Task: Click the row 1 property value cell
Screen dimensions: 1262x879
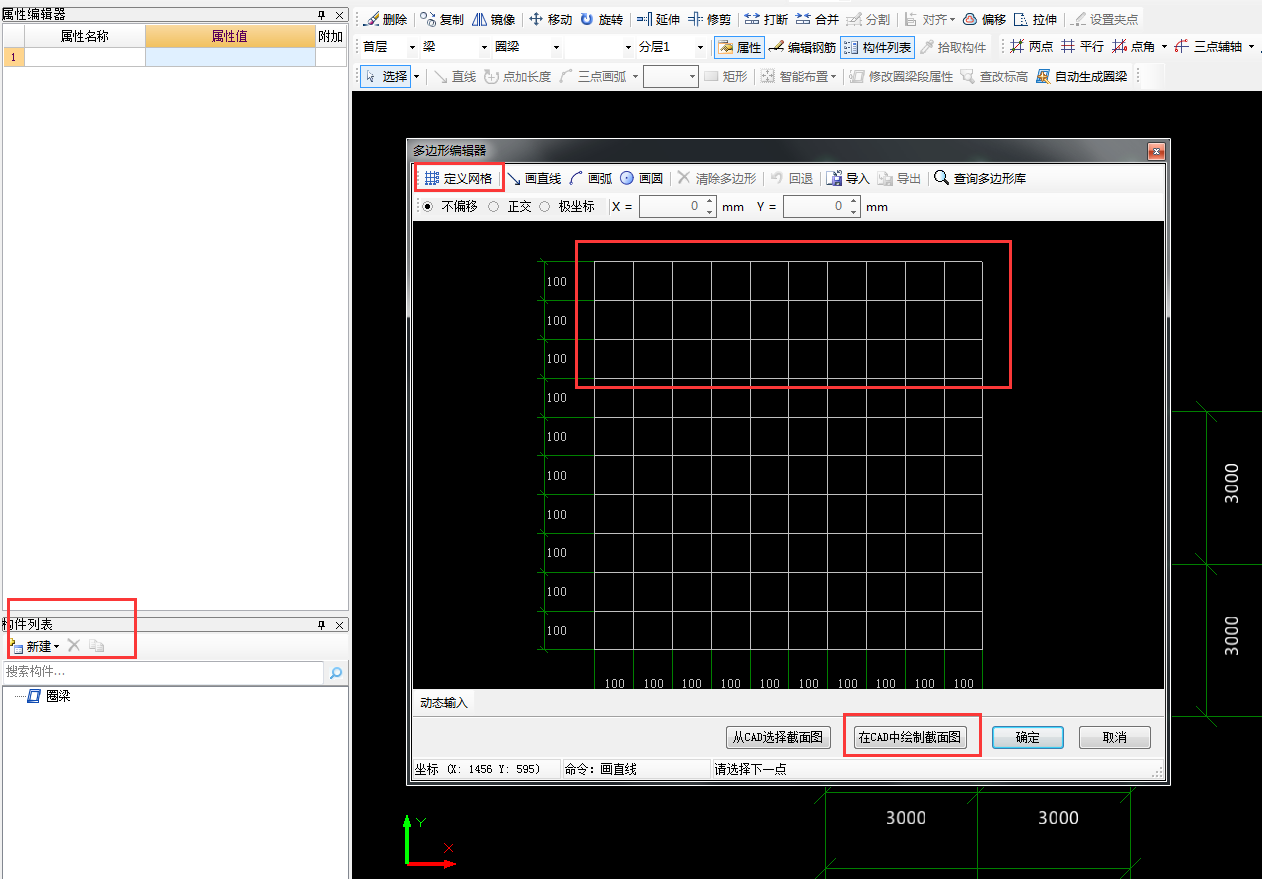Action: [230, 57]
